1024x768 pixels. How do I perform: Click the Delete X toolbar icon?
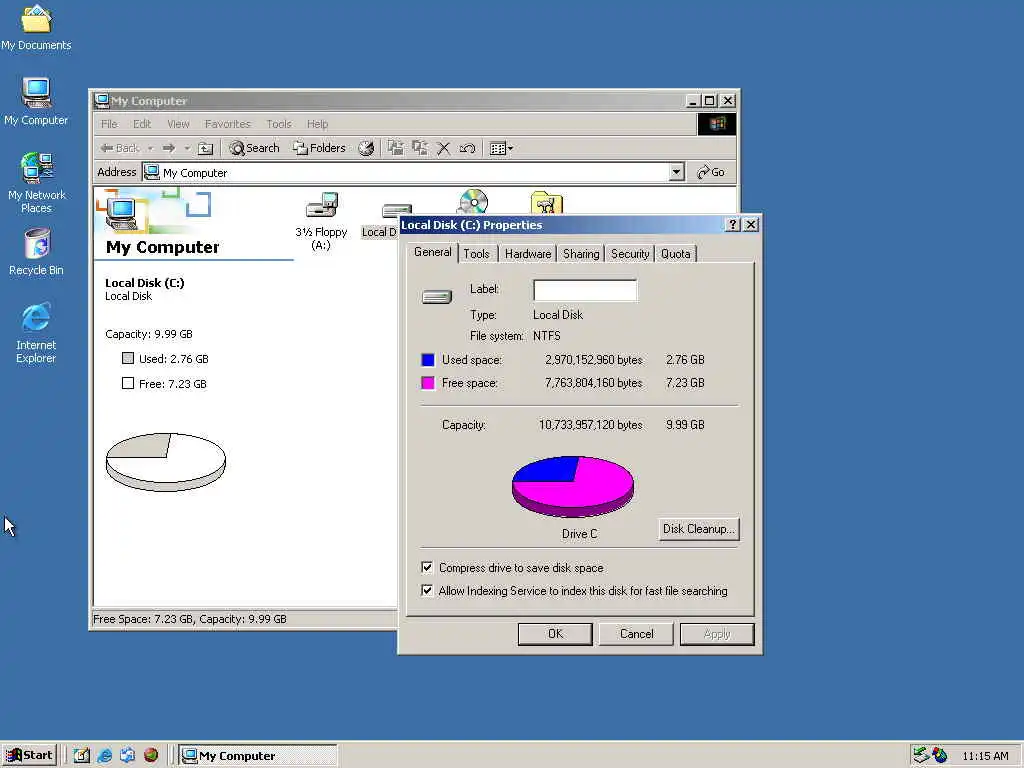tap(443, 148)
